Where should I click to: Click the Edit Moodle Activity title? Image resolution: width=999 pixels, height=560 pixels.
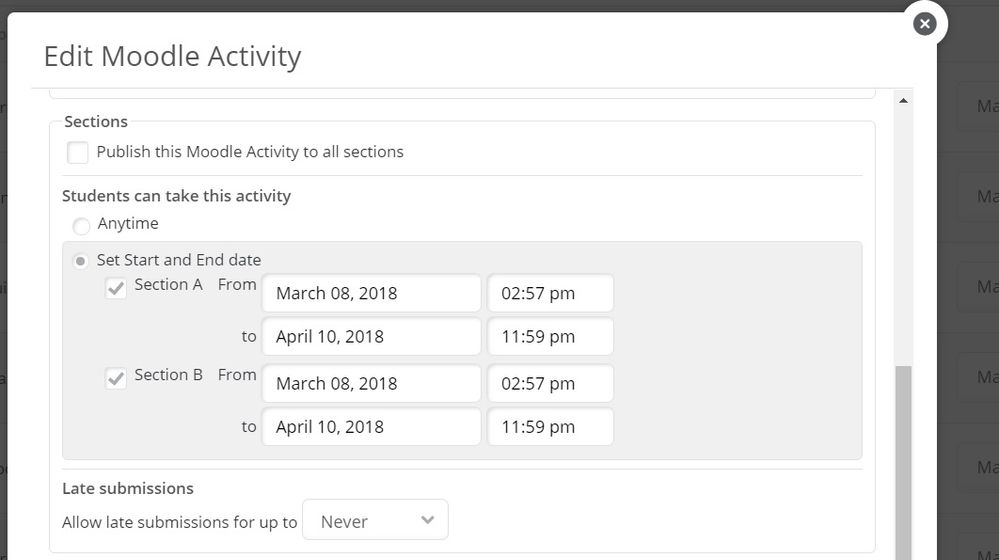click(x=173, y=56)
